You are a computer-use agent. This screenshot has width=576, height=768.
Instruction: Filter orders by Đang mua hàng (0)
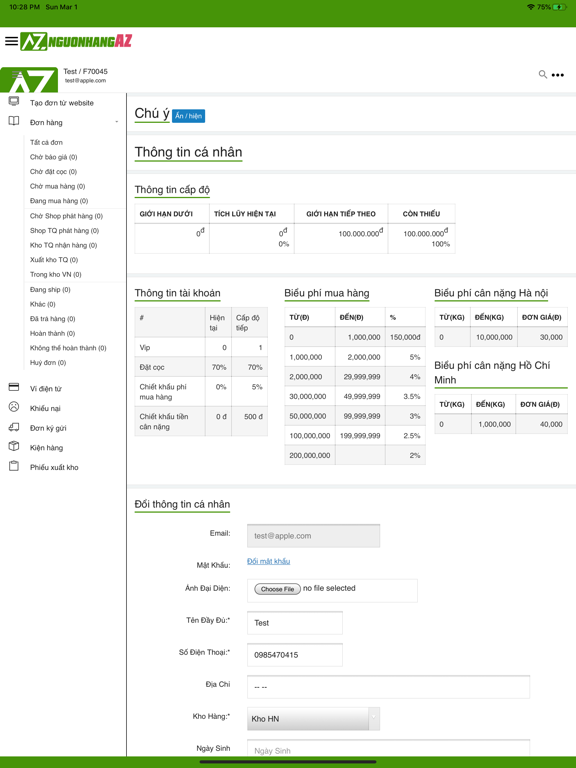tap(59, 201)
